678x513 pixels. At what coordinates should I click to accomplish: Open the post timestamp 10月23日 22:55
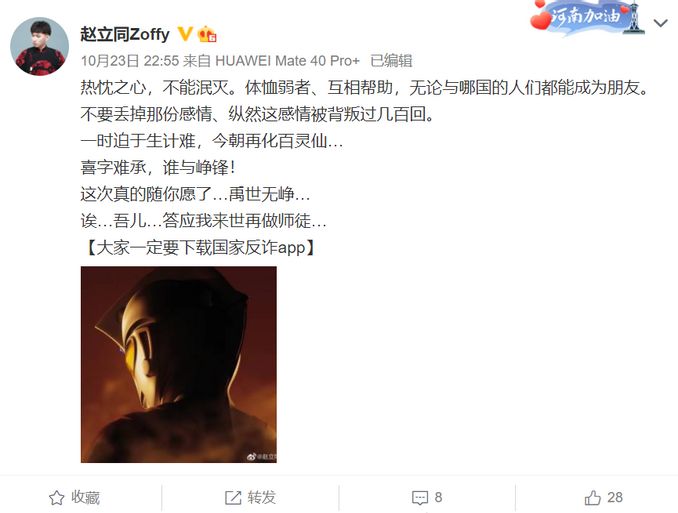130,61
